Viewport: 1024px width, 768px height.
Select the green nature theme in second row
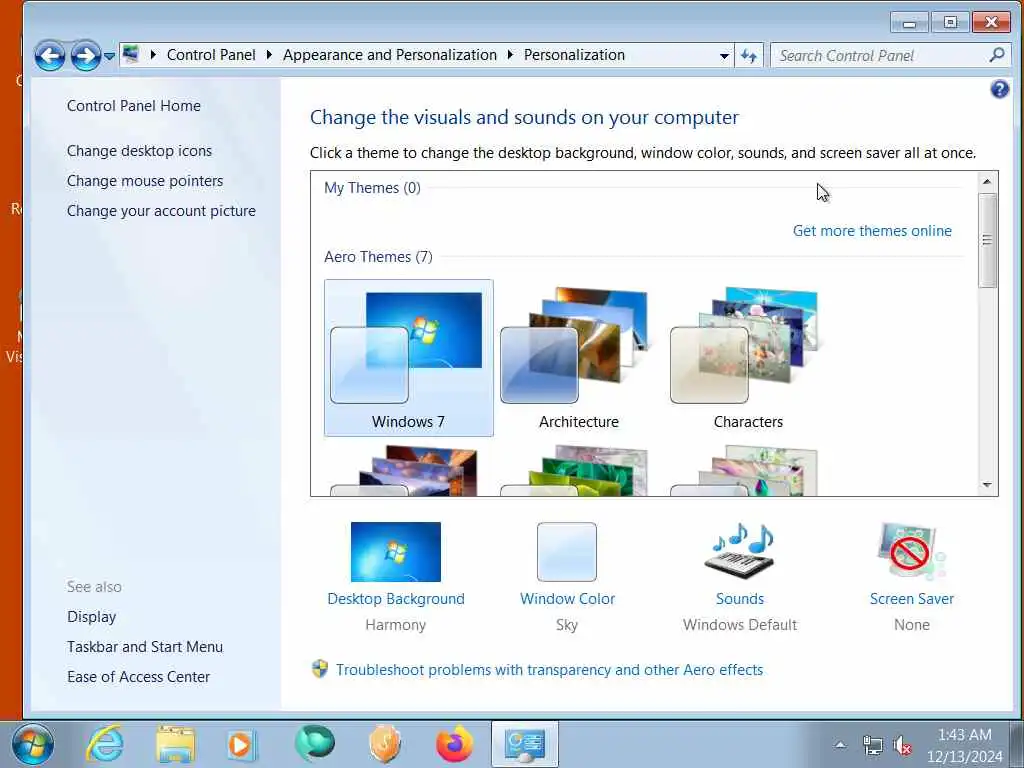pos(579,470)
